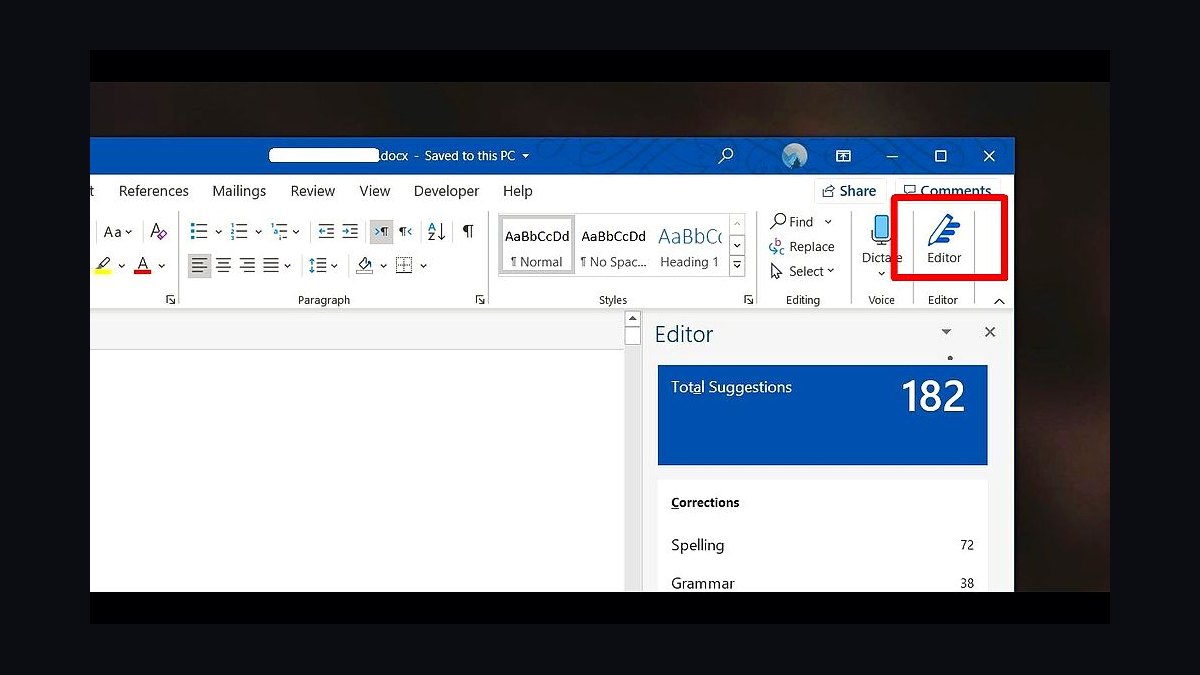This screenshot has width=1200, height=675.
Task: Decrease paragraph indent
Action: point(326,232)
